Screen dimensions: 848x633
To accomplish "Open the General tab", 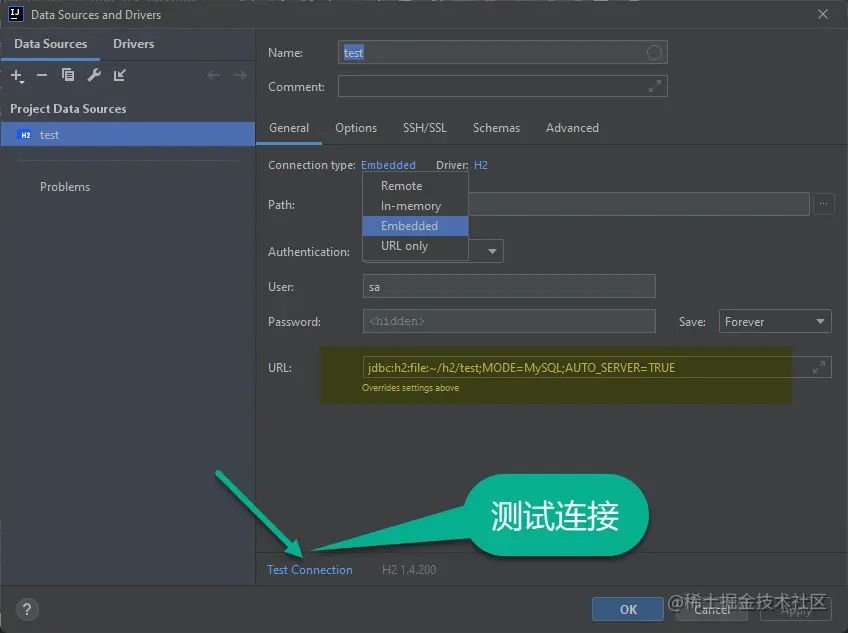I will click(x=289, y=128).
